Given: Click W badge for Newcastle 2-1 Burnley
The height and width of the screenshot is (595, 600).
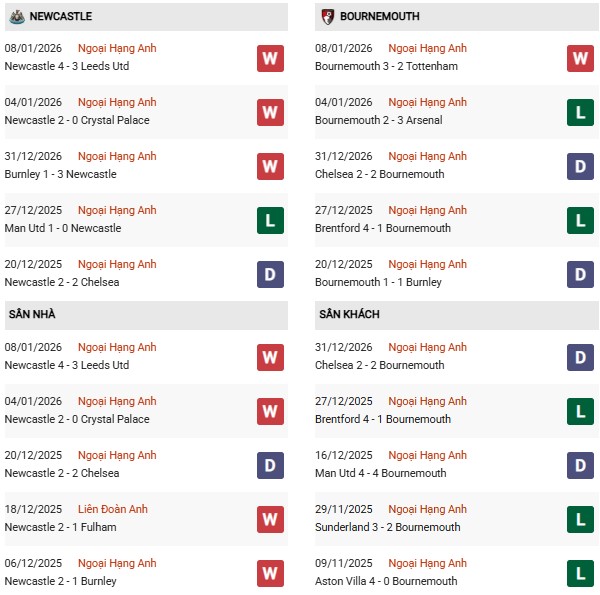Looking at the screenshot, I should point(270,573).
